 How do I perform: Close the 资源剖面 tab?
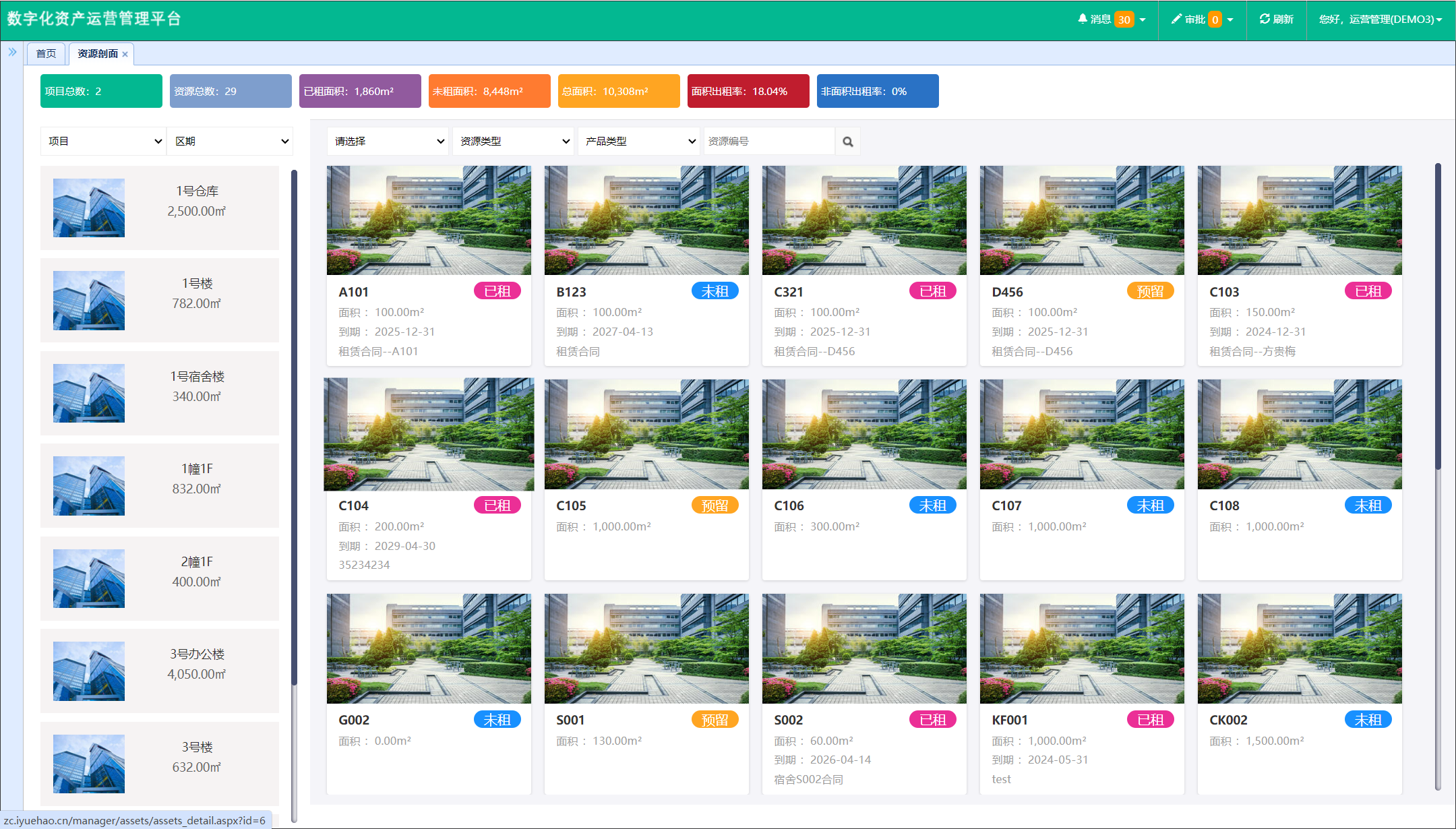(125, 54)
